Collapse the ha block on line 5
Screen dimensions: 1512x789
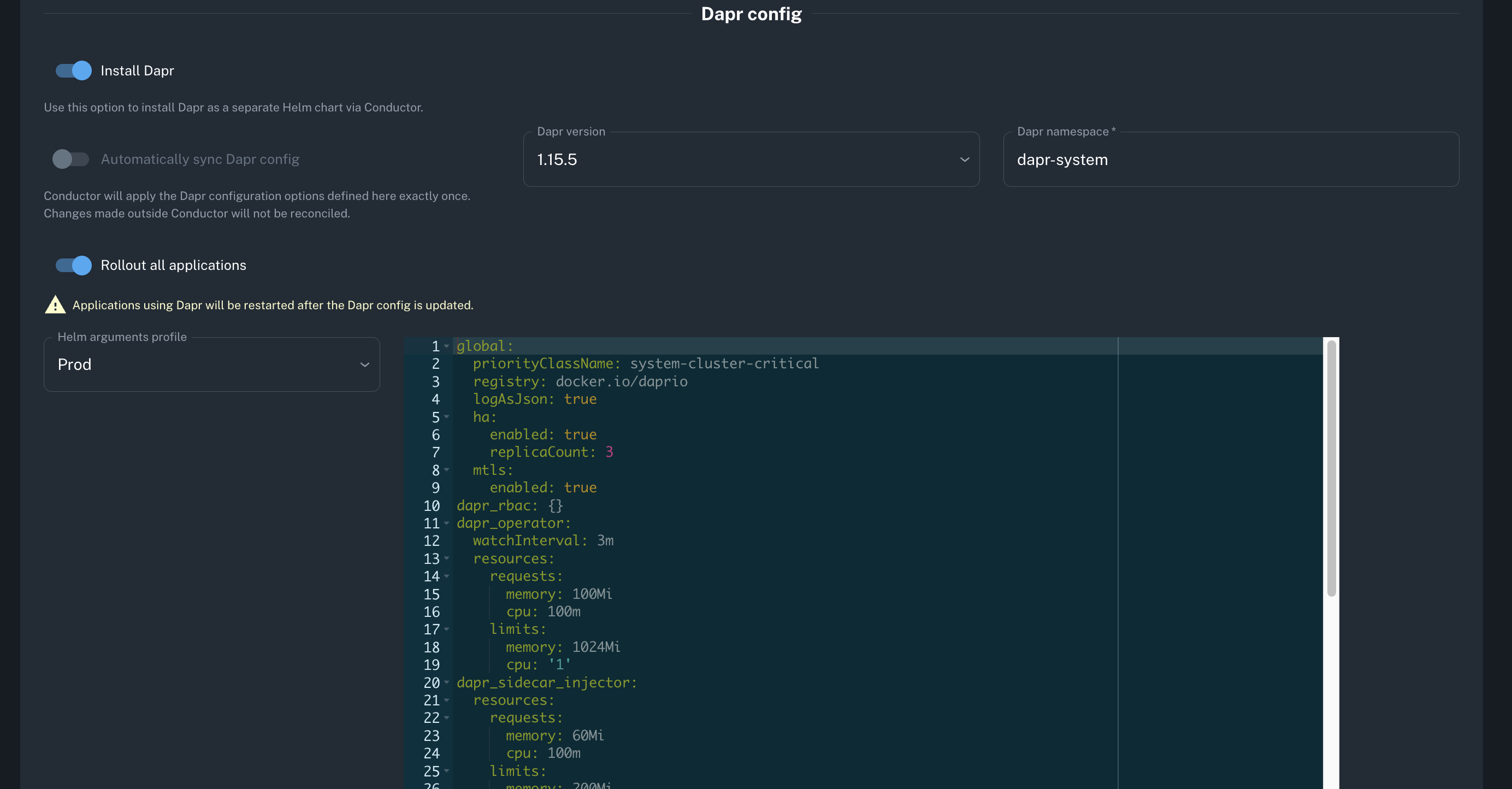[447, 417]
